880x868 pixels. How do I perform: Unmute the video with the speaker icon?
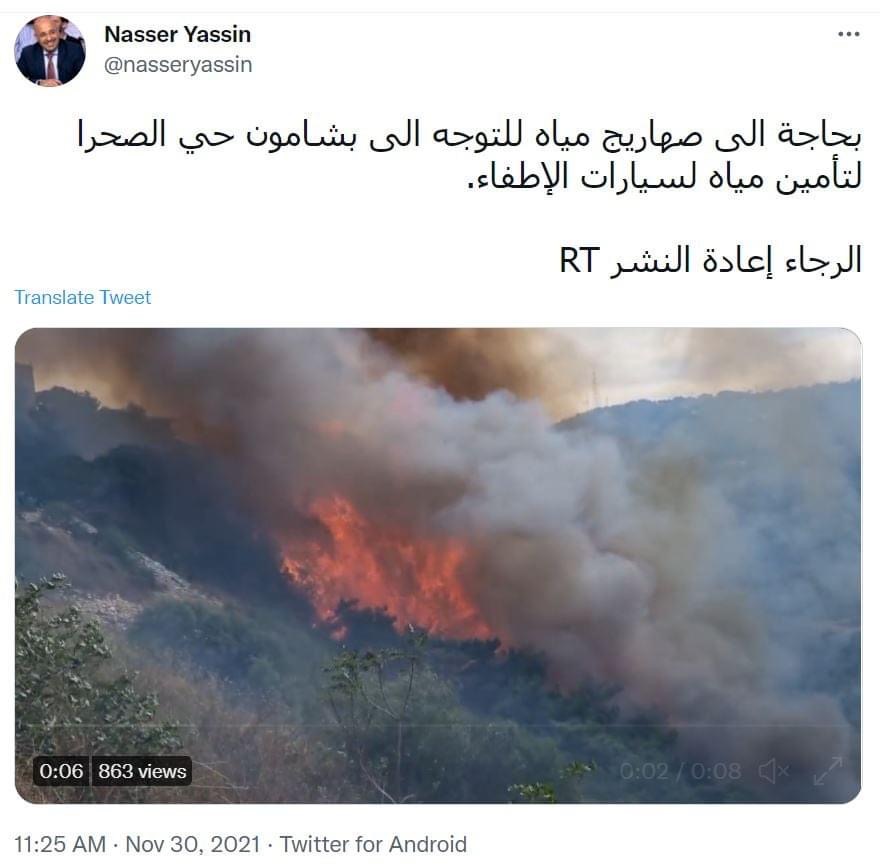point(773,771)
